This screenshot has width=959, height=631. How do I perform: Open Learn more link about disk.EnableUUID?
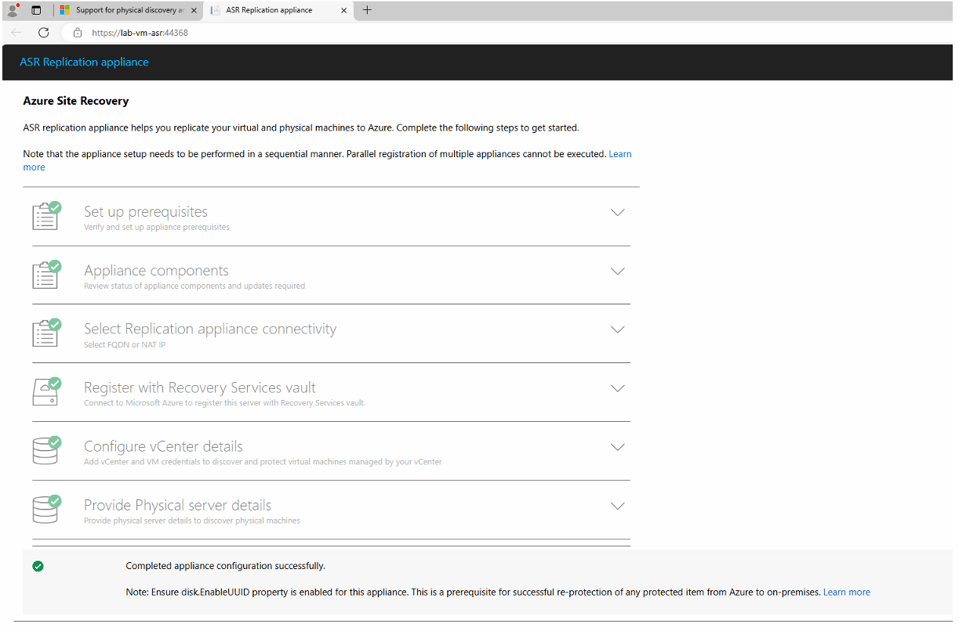846,592
